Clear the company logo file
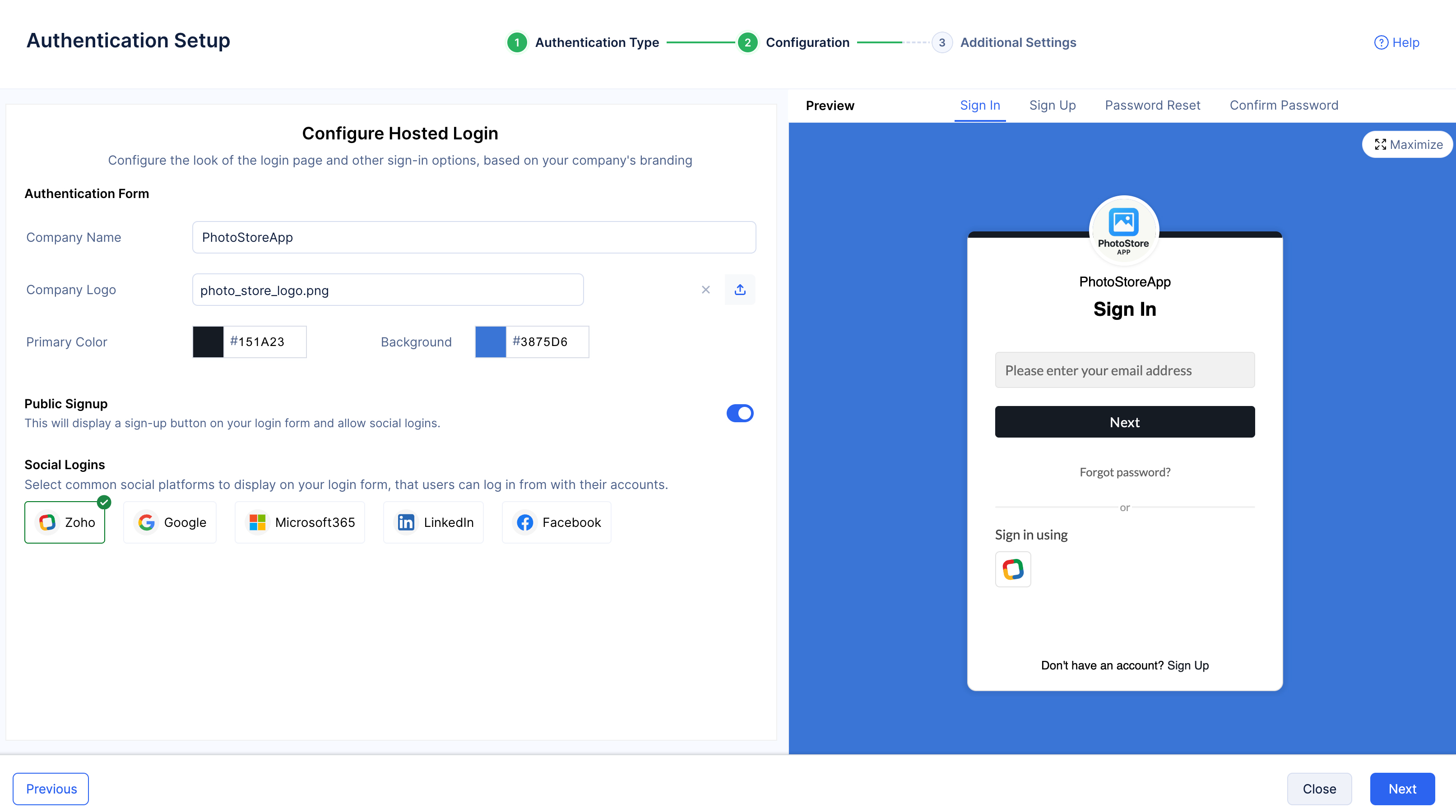1456x812 pixels. pos(705,290)
